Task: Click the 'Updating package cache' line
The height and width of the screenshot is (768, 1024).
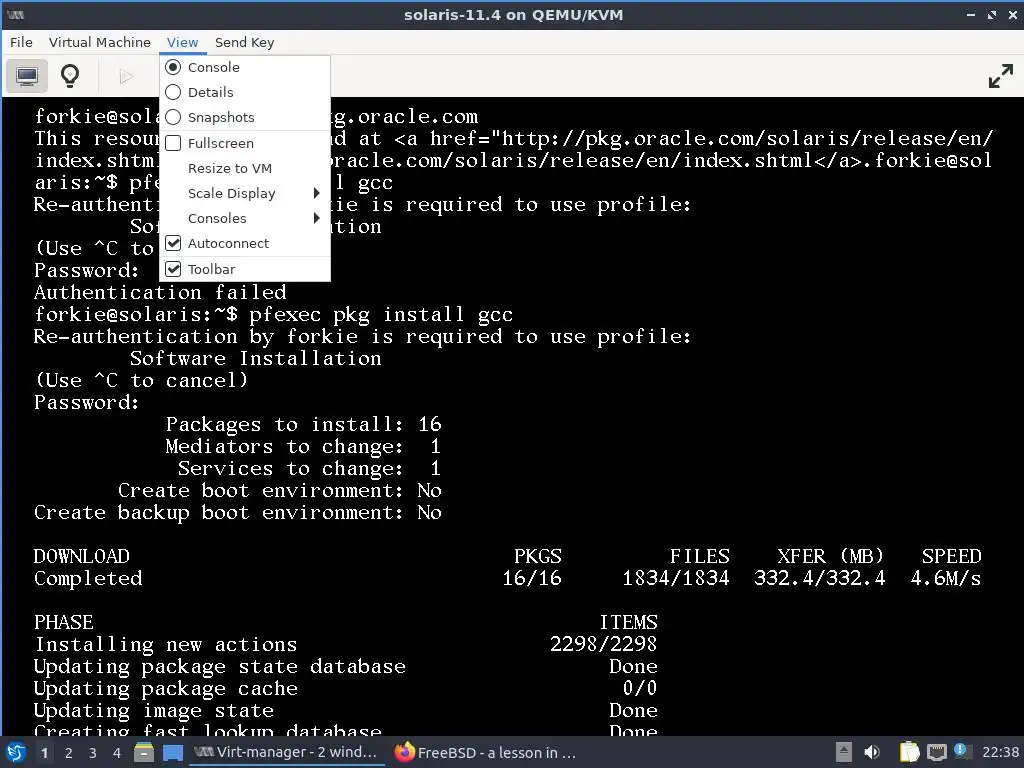Action: click(166, 688)
